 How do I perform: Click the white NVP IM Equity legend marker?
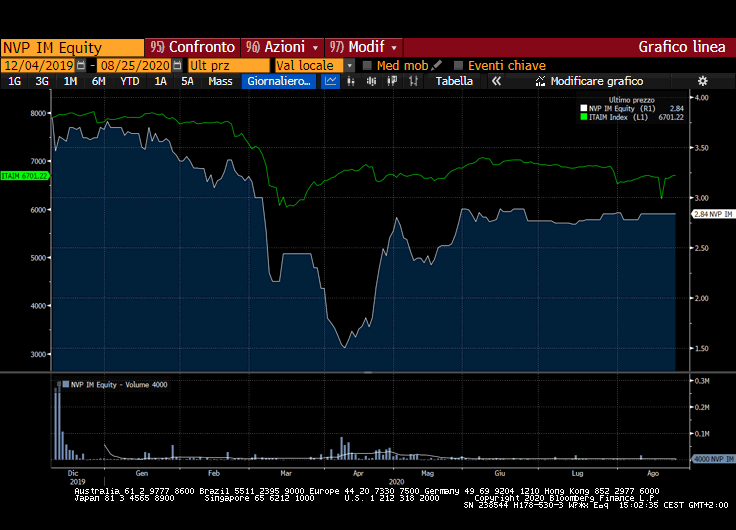click(x=583, y=108)
